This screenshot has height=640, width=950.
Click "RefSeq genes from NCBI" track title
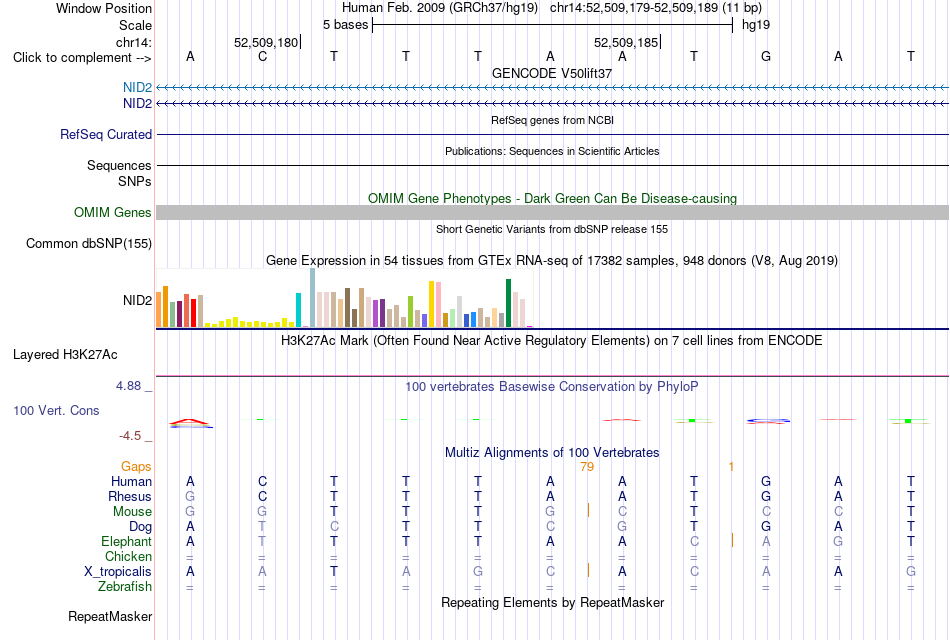(552, 120)
